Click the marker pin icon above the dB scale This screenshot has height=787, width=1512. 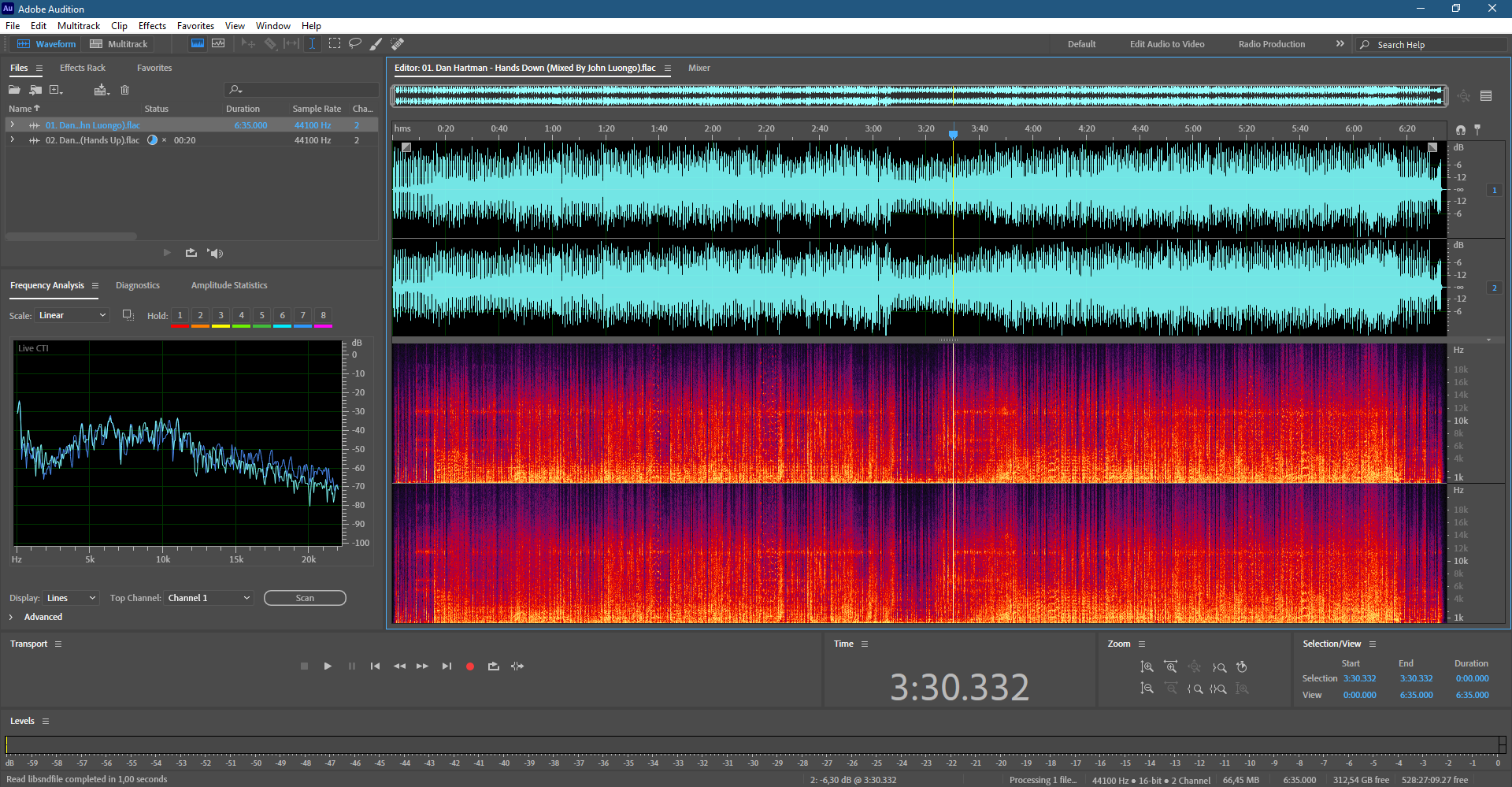coord(1477,129)
